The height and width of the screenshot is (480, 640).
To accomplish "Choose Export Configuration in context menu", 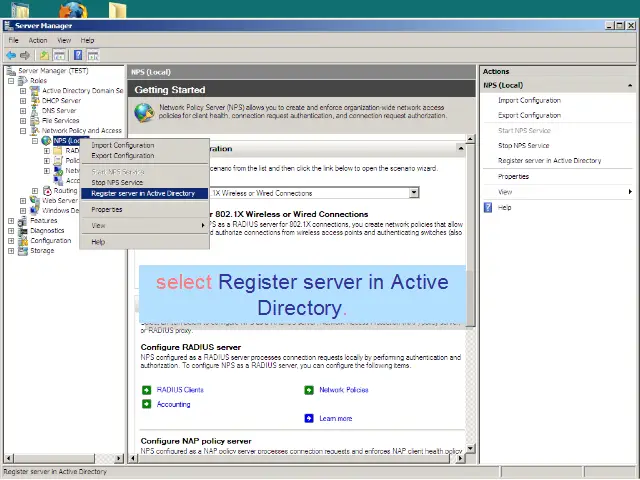I will pyautogui.click(x=145, y=156).
